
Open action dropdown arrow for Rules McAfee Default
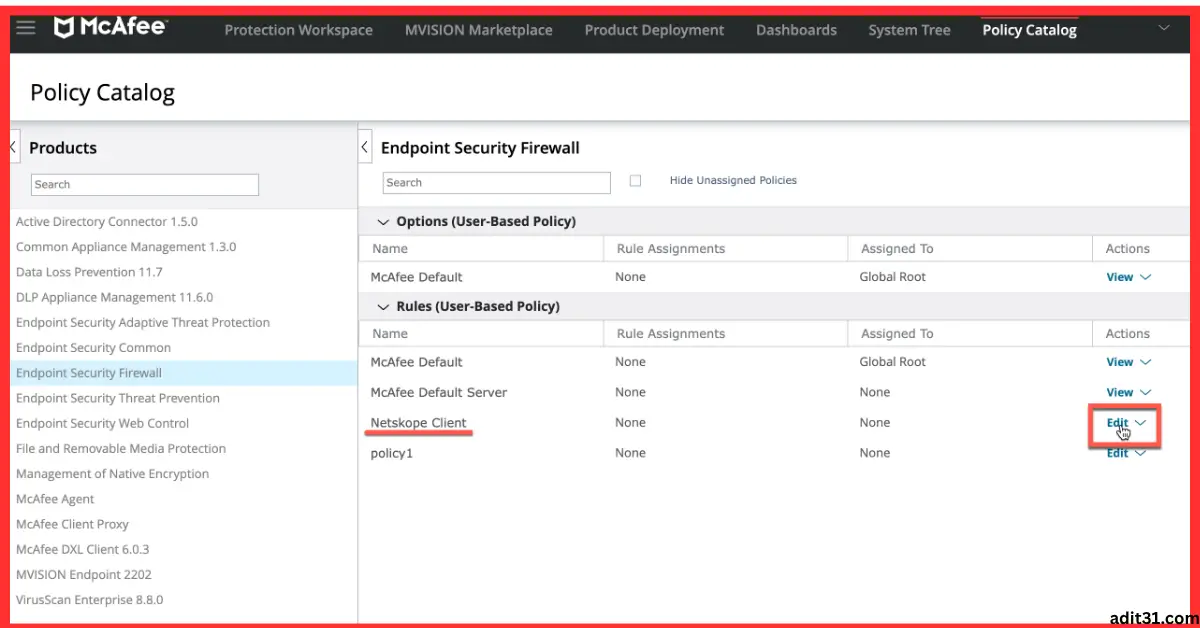(1146, 363)
